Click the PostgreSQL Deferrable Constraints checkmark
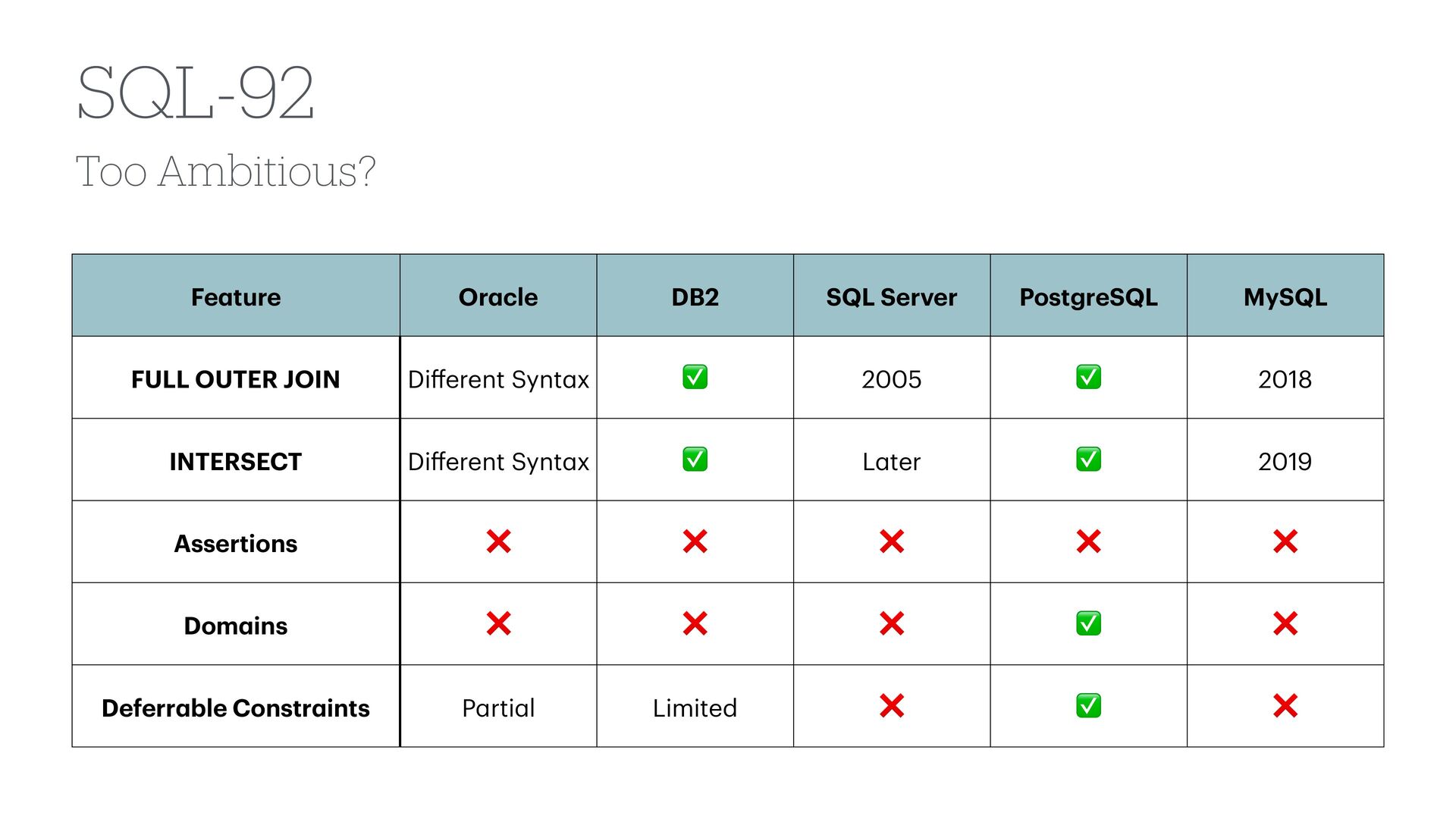 point(1088,706)
